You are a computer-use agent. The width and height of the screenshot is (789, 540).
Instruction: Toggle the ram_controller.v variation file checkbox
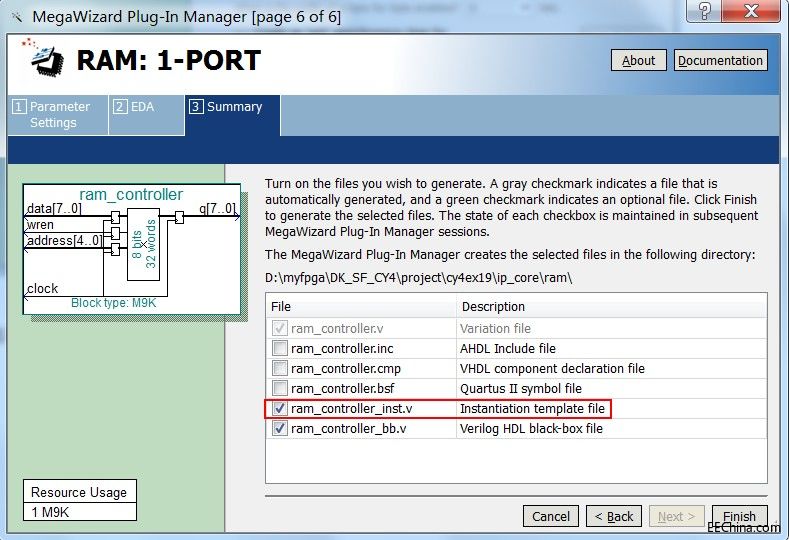click(x=279, y=328)
